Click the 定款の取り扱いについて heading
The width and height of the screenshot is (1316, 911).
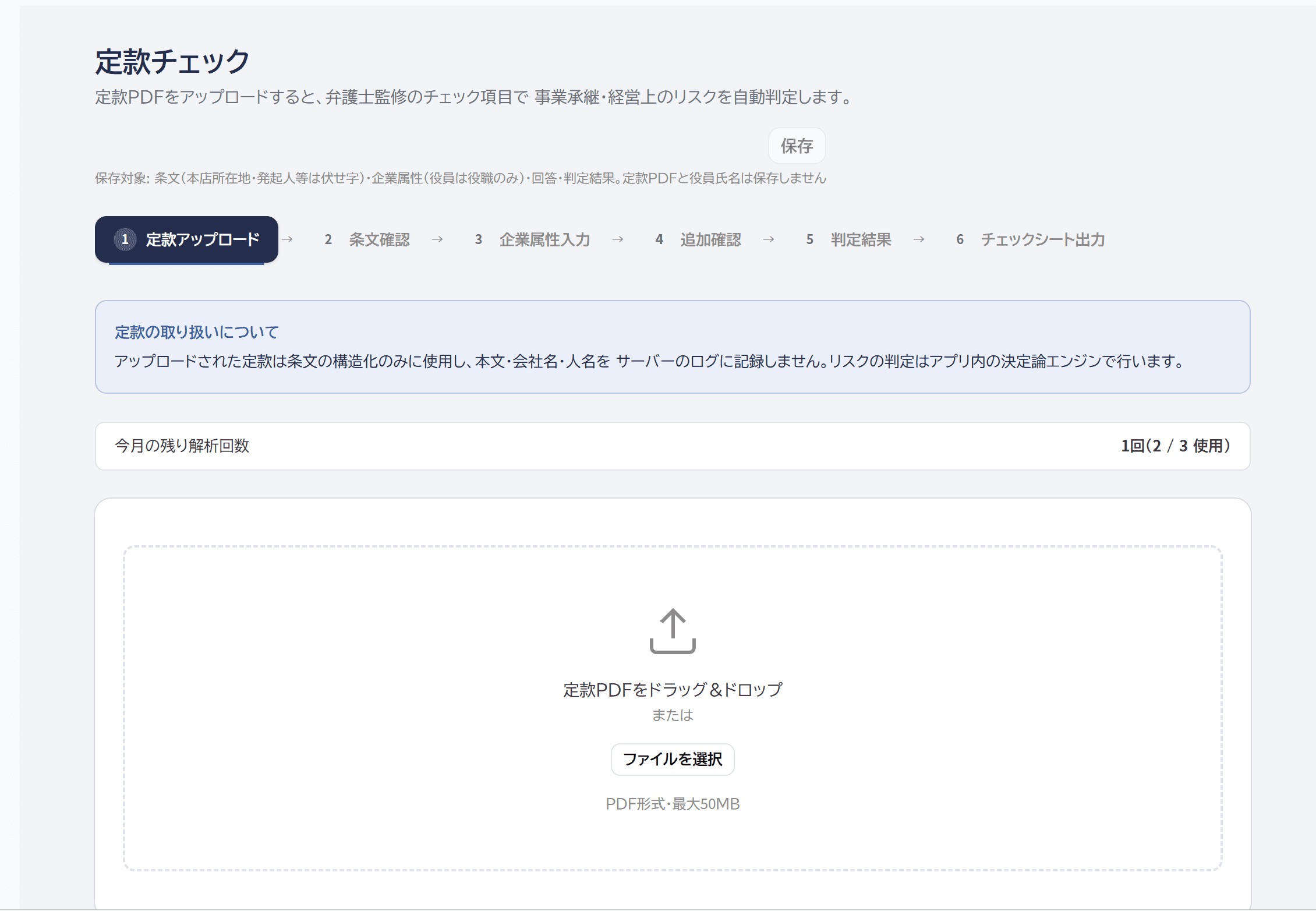(197, 332)
